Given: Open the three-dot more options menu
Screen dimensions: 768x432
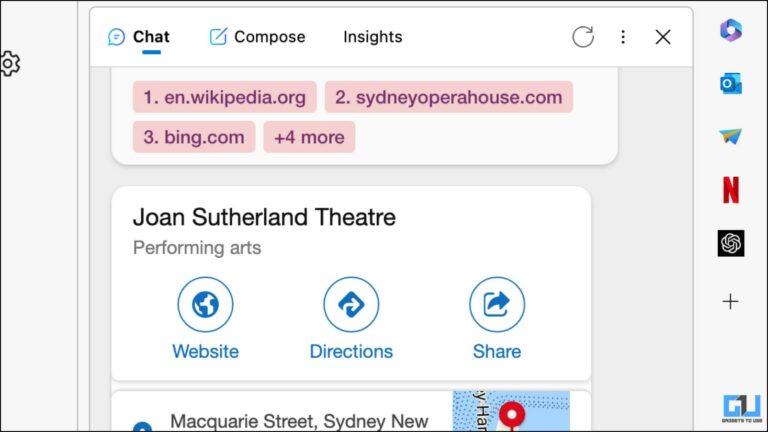Looking at the screenshot, I should pos(623,37).
